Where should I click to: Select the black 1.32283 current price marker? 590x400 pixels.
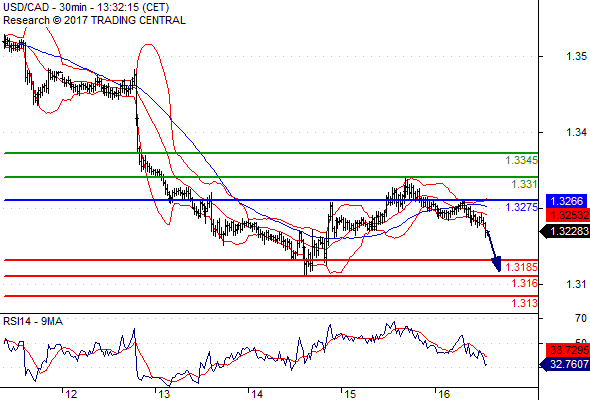coord(565,231)
